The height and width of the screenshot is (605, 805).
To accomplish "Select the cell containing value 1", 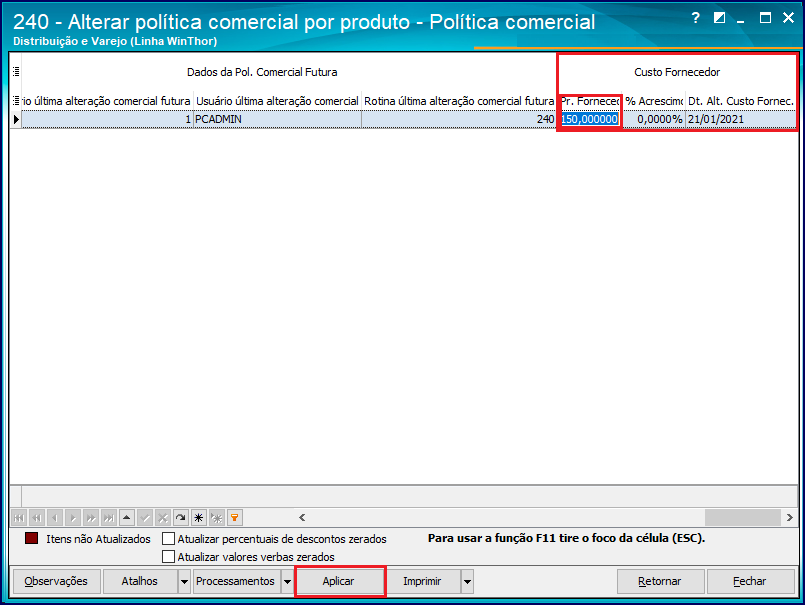I will [107, 119].
